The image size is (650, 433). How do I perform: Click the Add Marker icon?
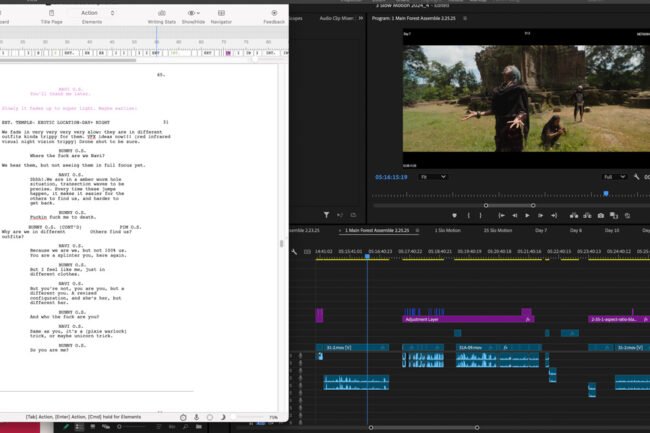457,215
